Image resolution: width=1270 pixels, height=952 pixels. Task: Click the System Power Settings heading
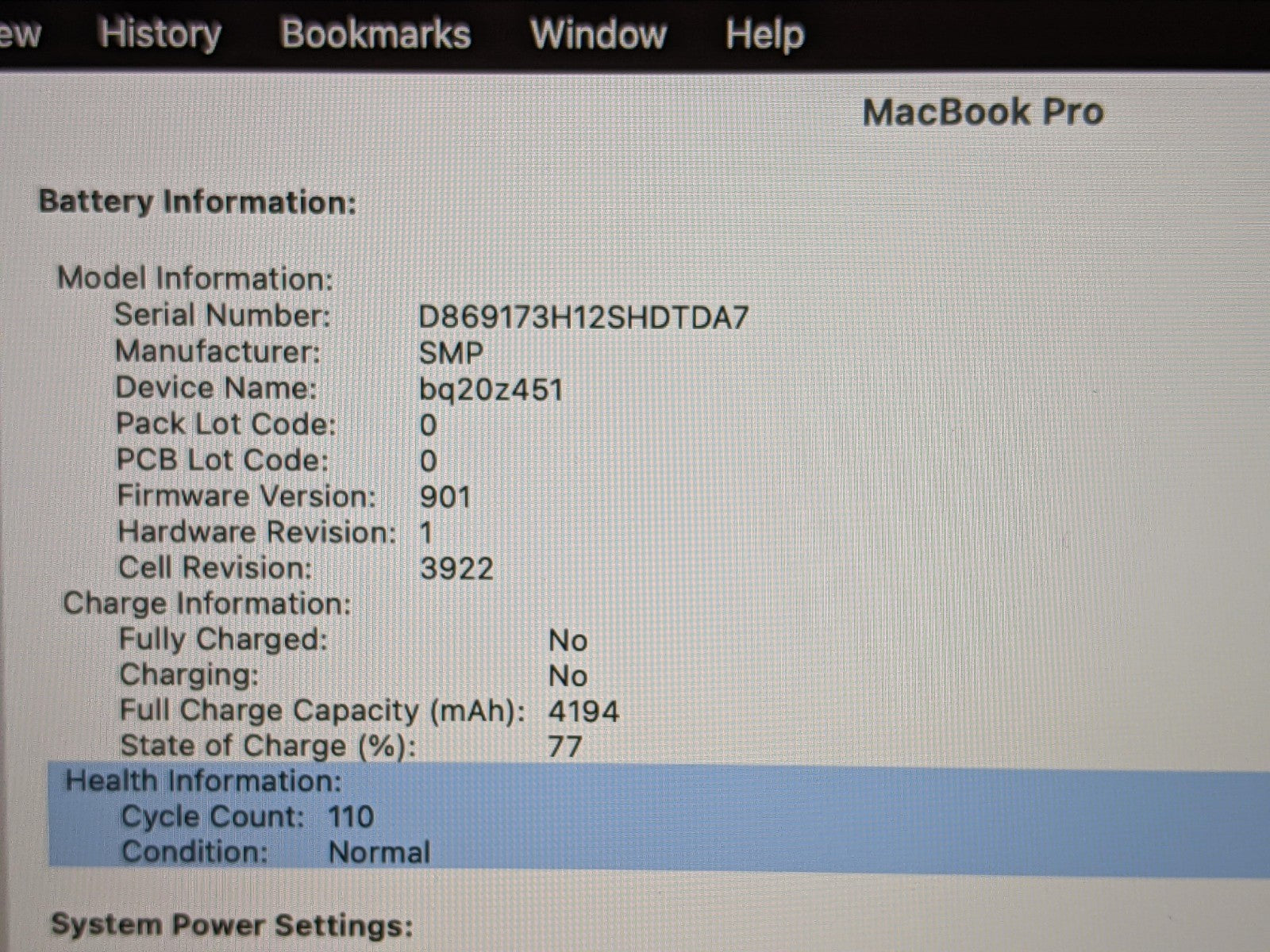point(232,925)
